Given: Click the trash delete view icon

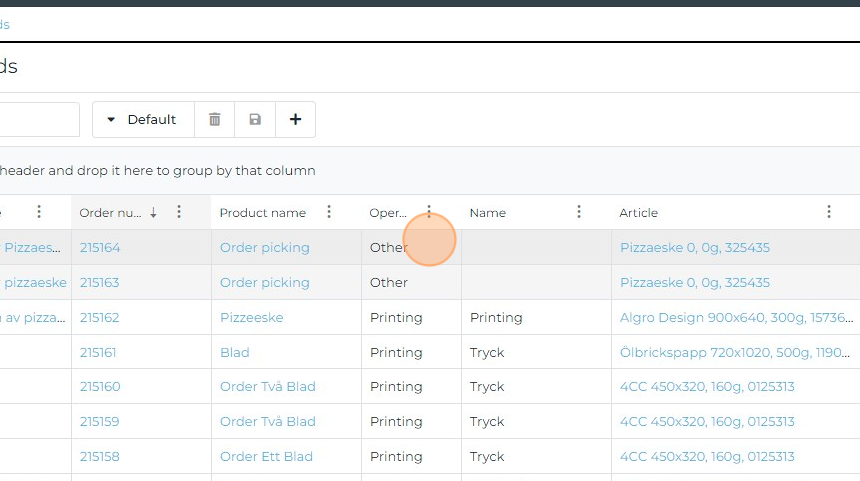Looking at the screenshot, I should click(214, 120).
